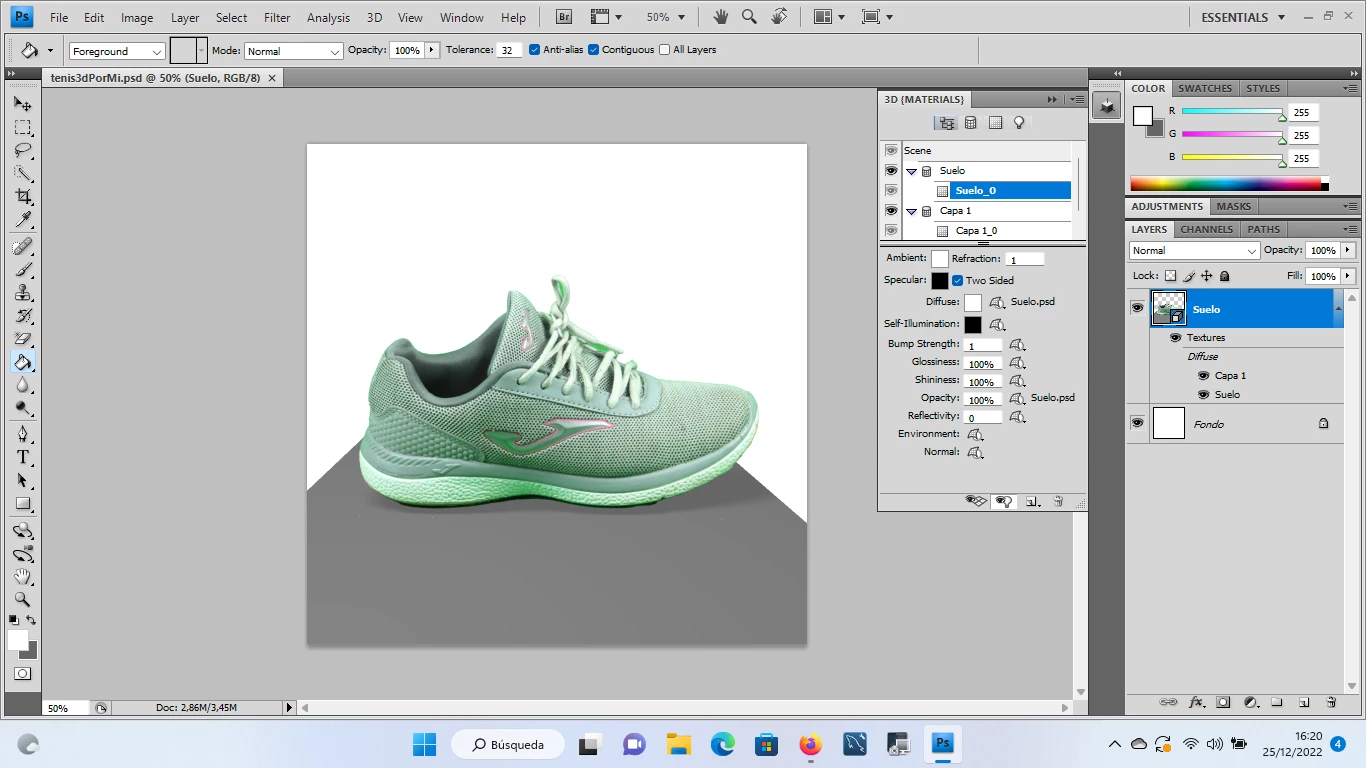Toggle the Anti-alias checkbox
This screenshot has width=1366, height=768.
pos(535,50)
